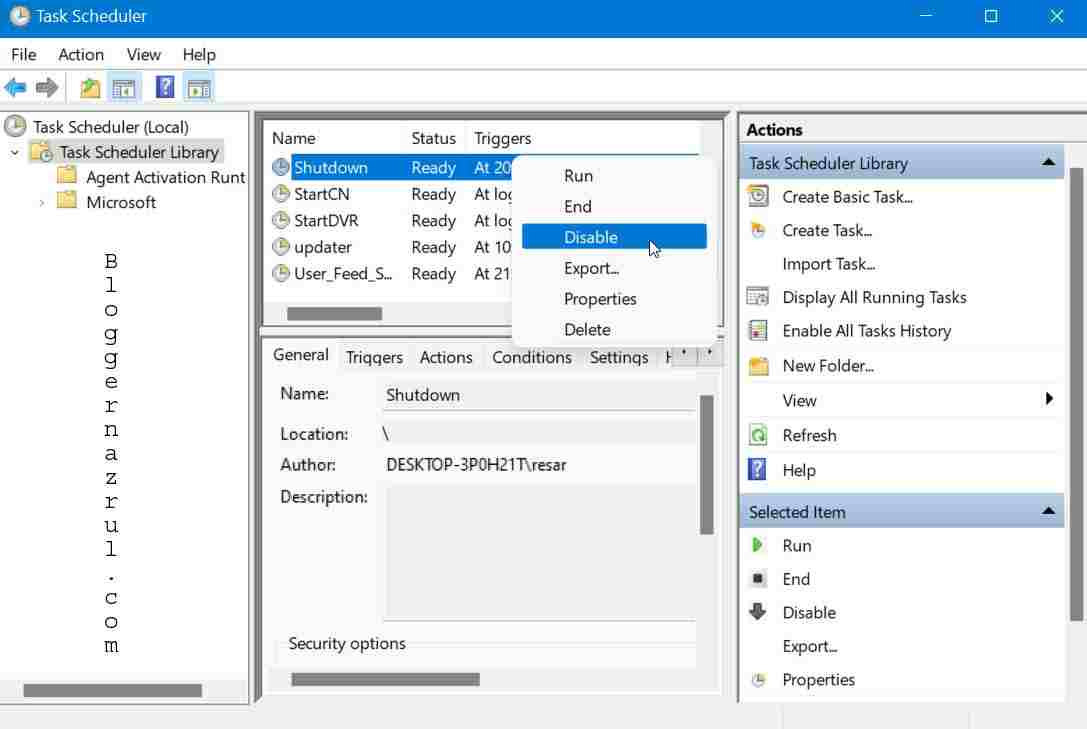Switch to the Settings tab
The image size is (1087, 729).
pyautogui.click(x=619, y=357)
